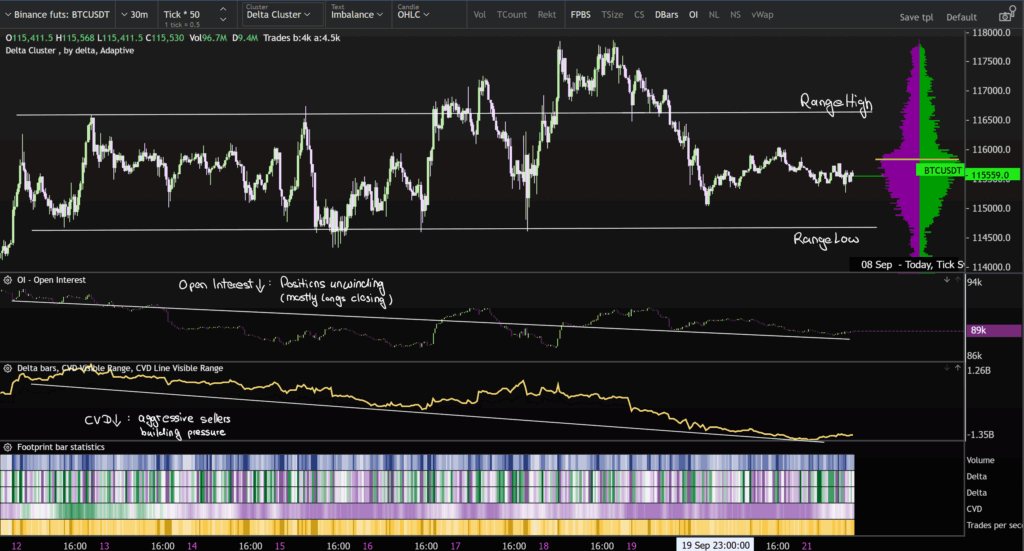Screen dimensions: 1024x551
Task: Click the Save tpl button
Action: 915,18
